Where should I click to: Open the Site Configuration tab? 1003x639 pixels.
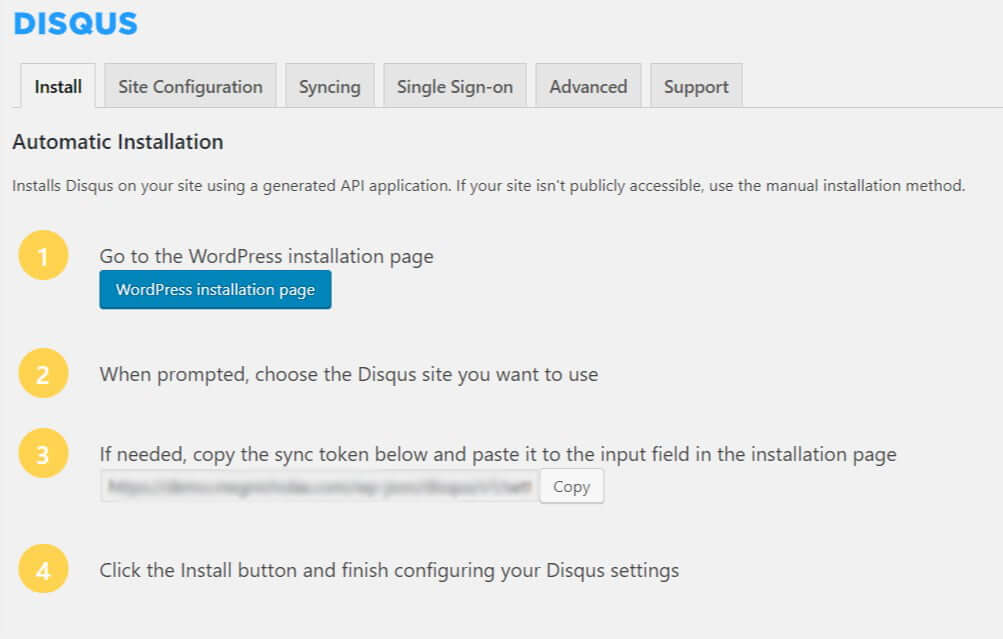(190, 86)
